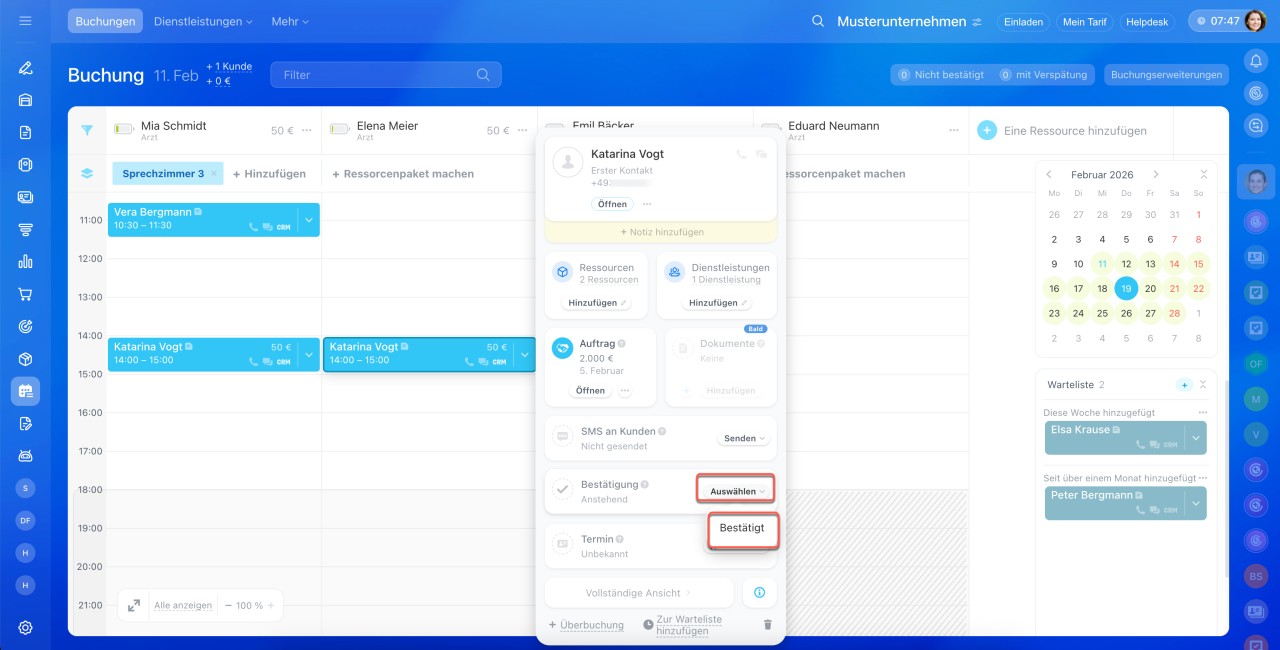Open the Senden SMS dropdown

tap(745, 438)
